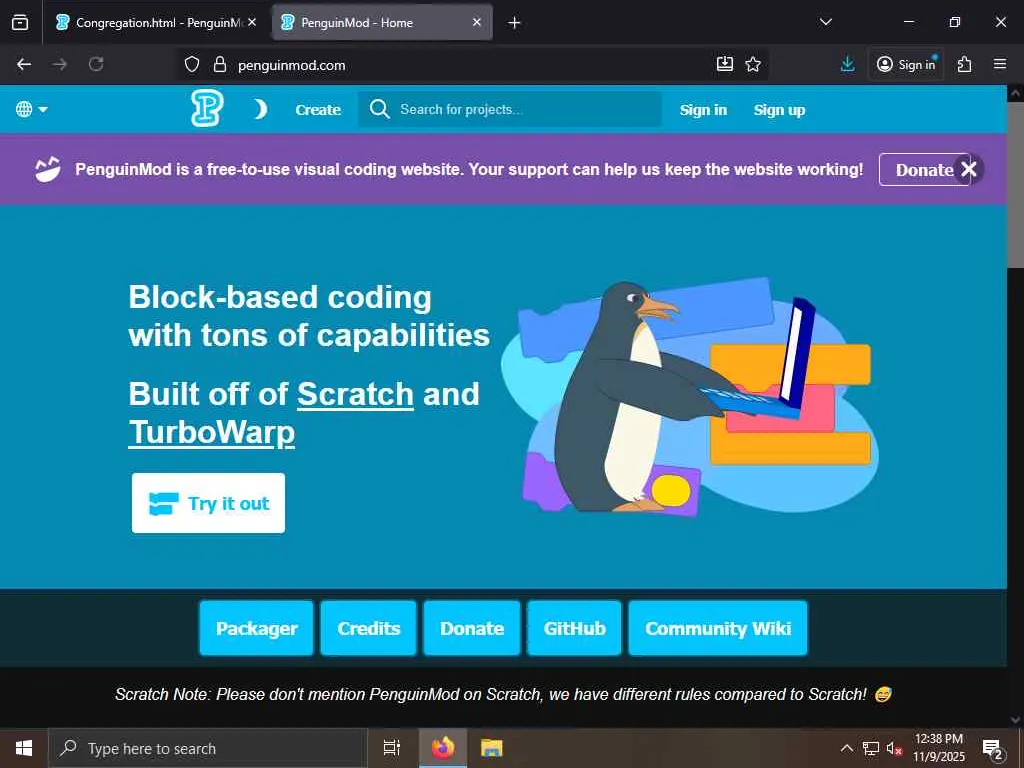Click the install page icon in the address bar
The width and height of the screenshot is (1024, 768).
pos(725,64)
